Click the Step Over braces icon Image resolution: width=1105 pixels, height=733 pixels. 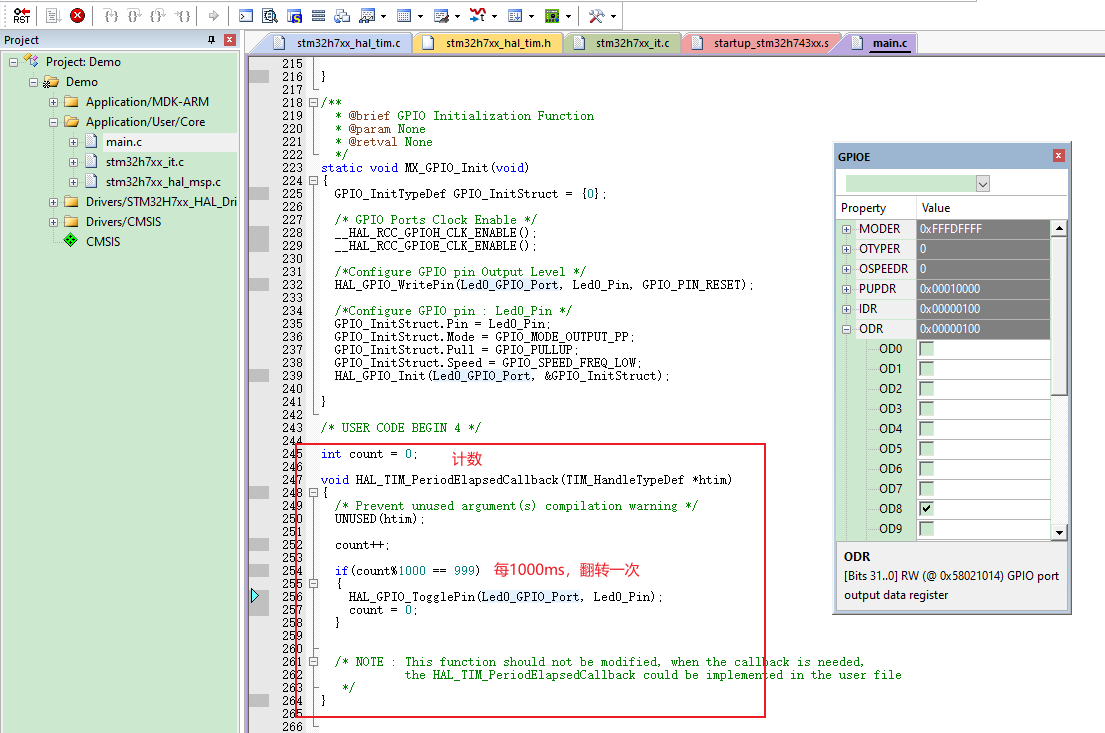(134, 15)
